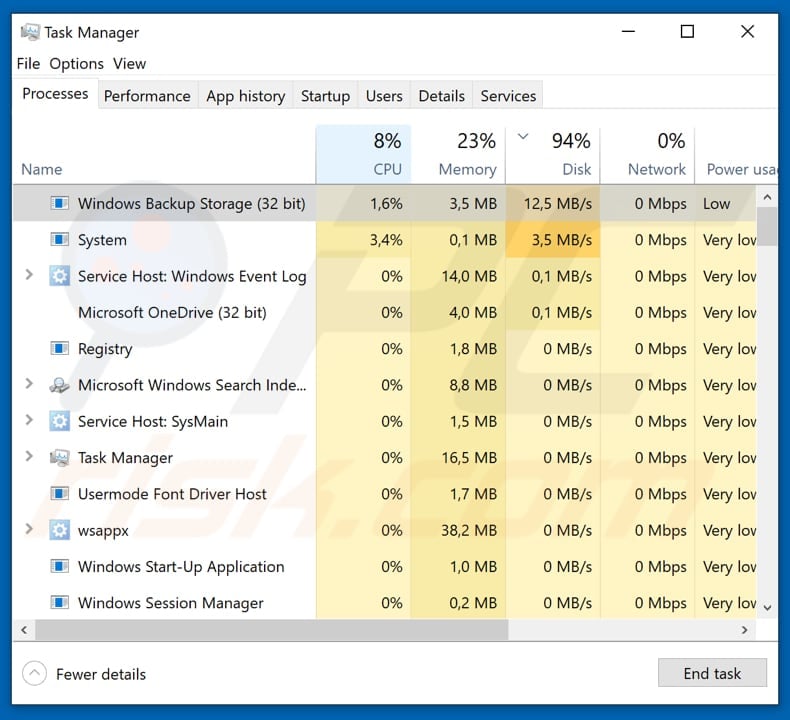Switch to the Startup tab
This screenshot has height=720, width=790.
pos(325,95)
